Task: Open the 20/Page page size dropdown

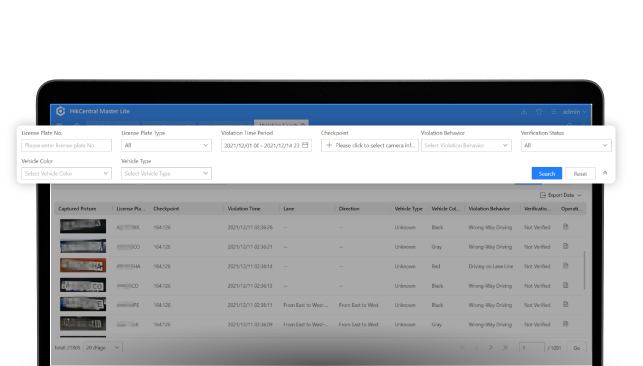Action: 103,348
